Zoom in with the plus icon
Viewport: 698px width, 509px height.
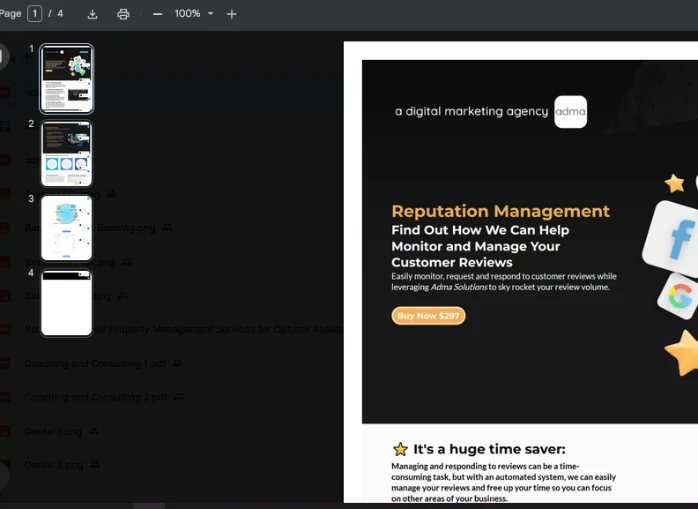coord(231,14)
